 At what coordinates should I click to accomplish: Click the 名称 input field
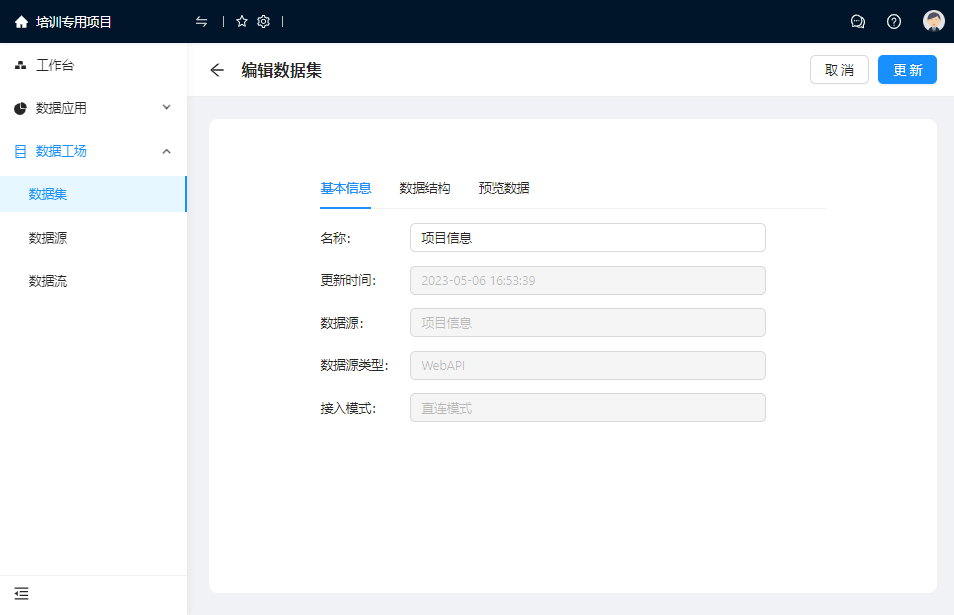tap(587, 238)
